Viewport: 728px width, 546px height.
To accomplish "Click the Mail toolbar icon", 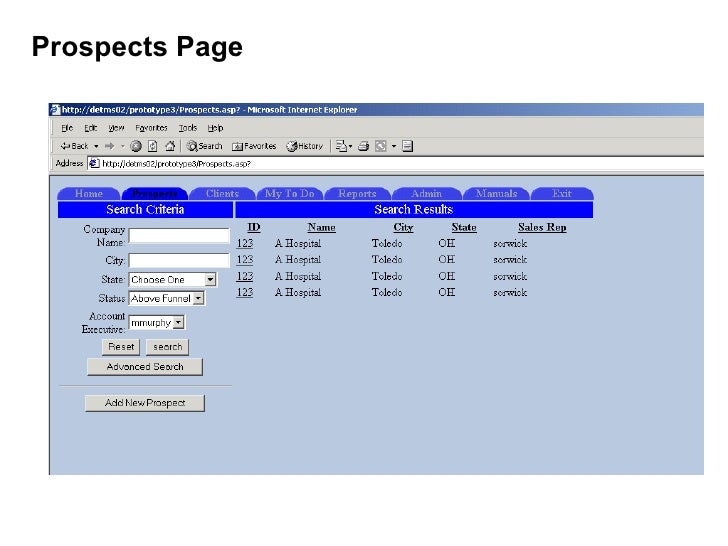I will click(341, 146).
